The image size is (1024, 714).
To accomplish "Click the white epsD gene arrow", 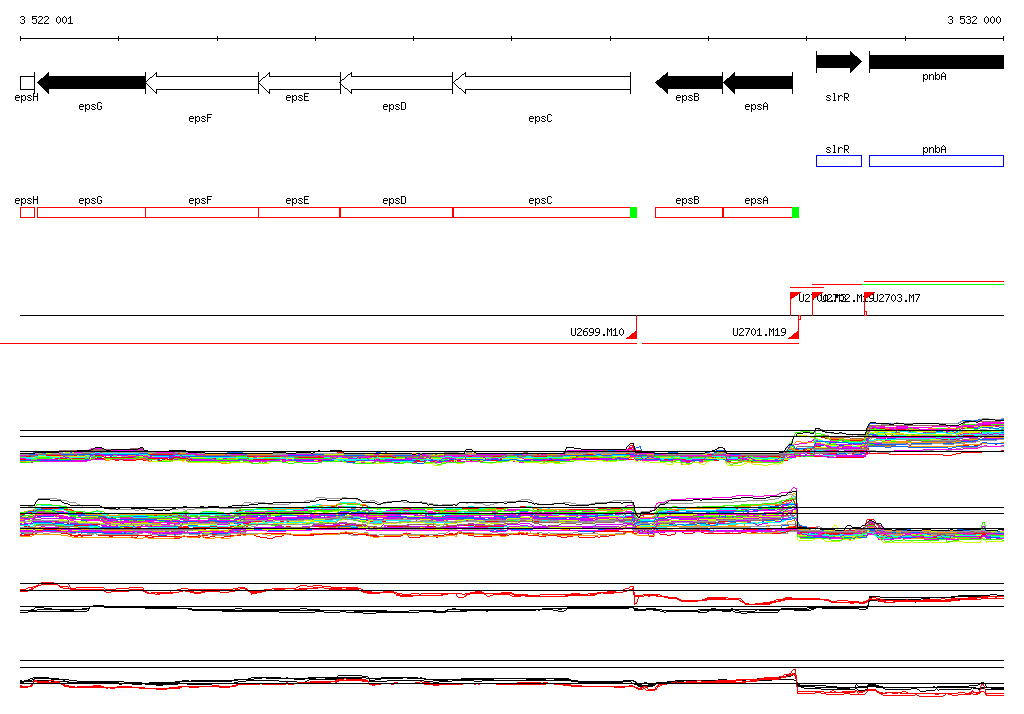I will [x=396, y=82].
